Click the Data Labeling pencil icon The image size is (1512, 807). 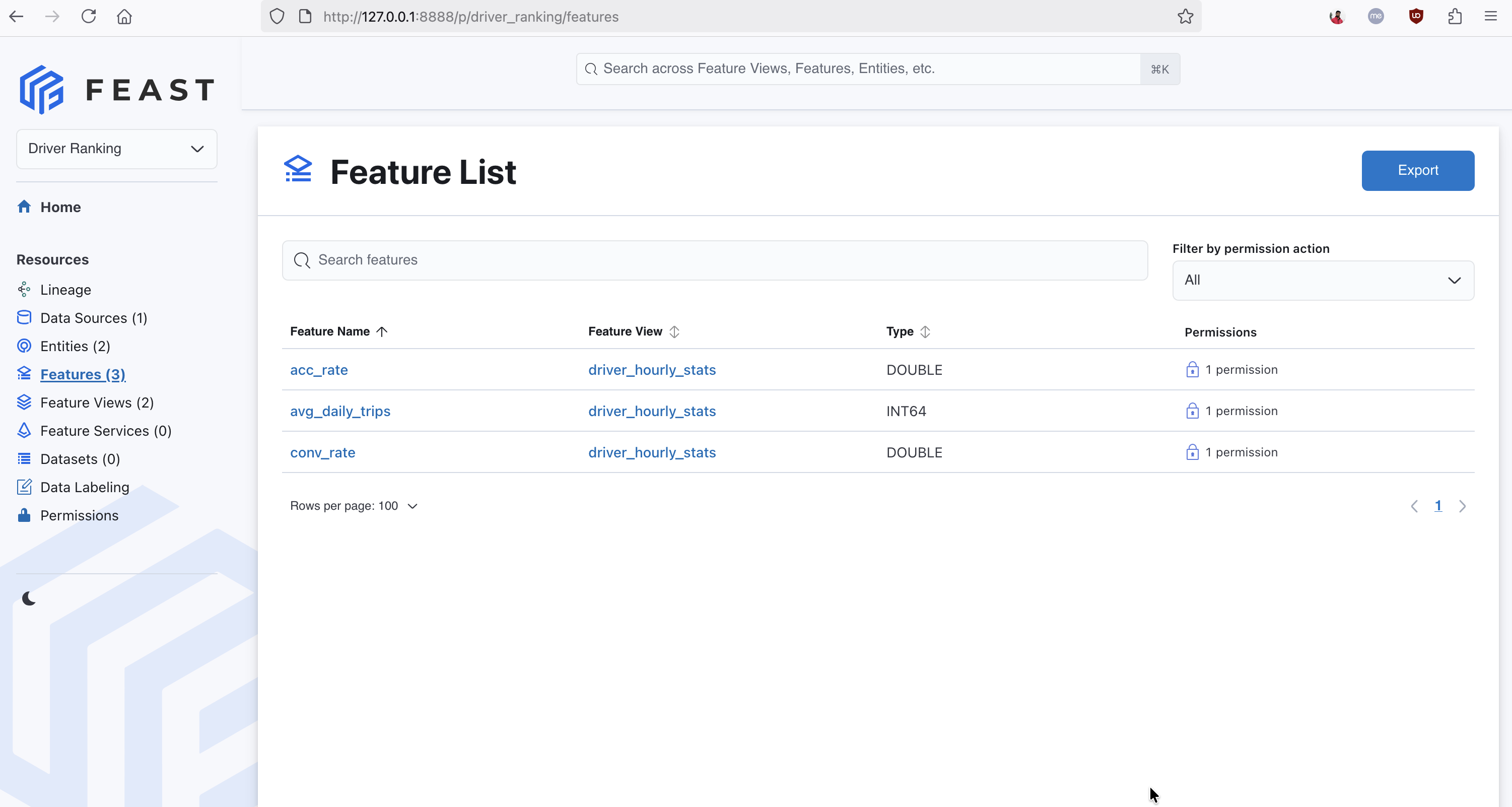(x=24, y=487)
